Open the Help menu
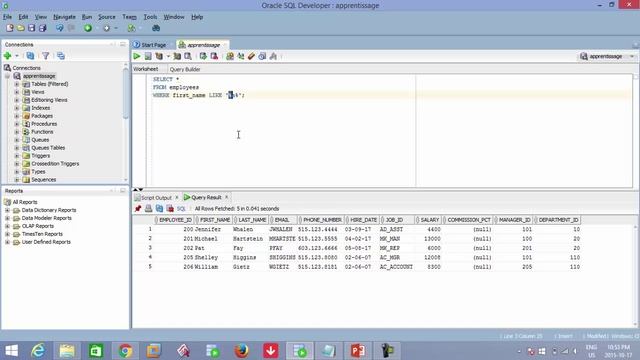This screenshot has width=640, height=360. pos(197,17)
